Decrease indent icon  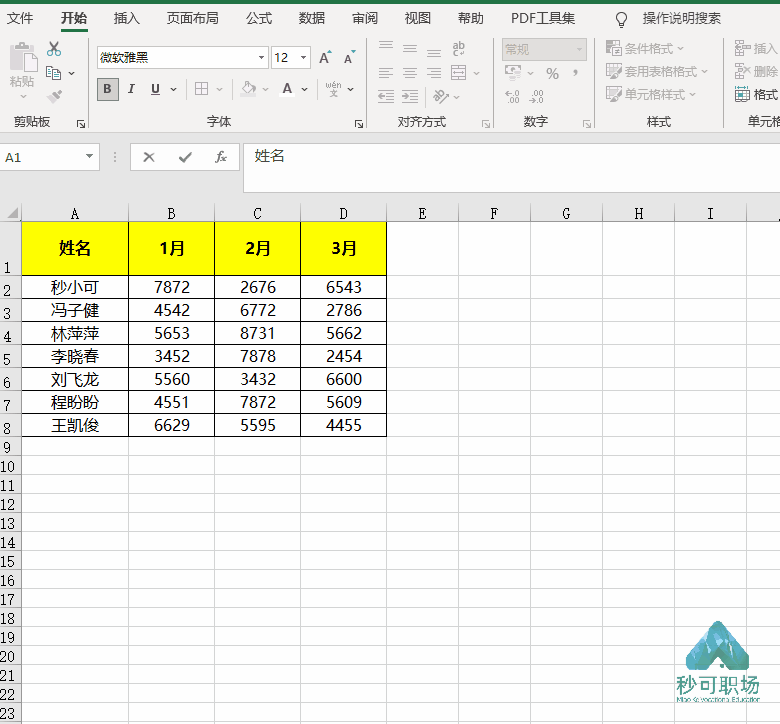[386, 96]
